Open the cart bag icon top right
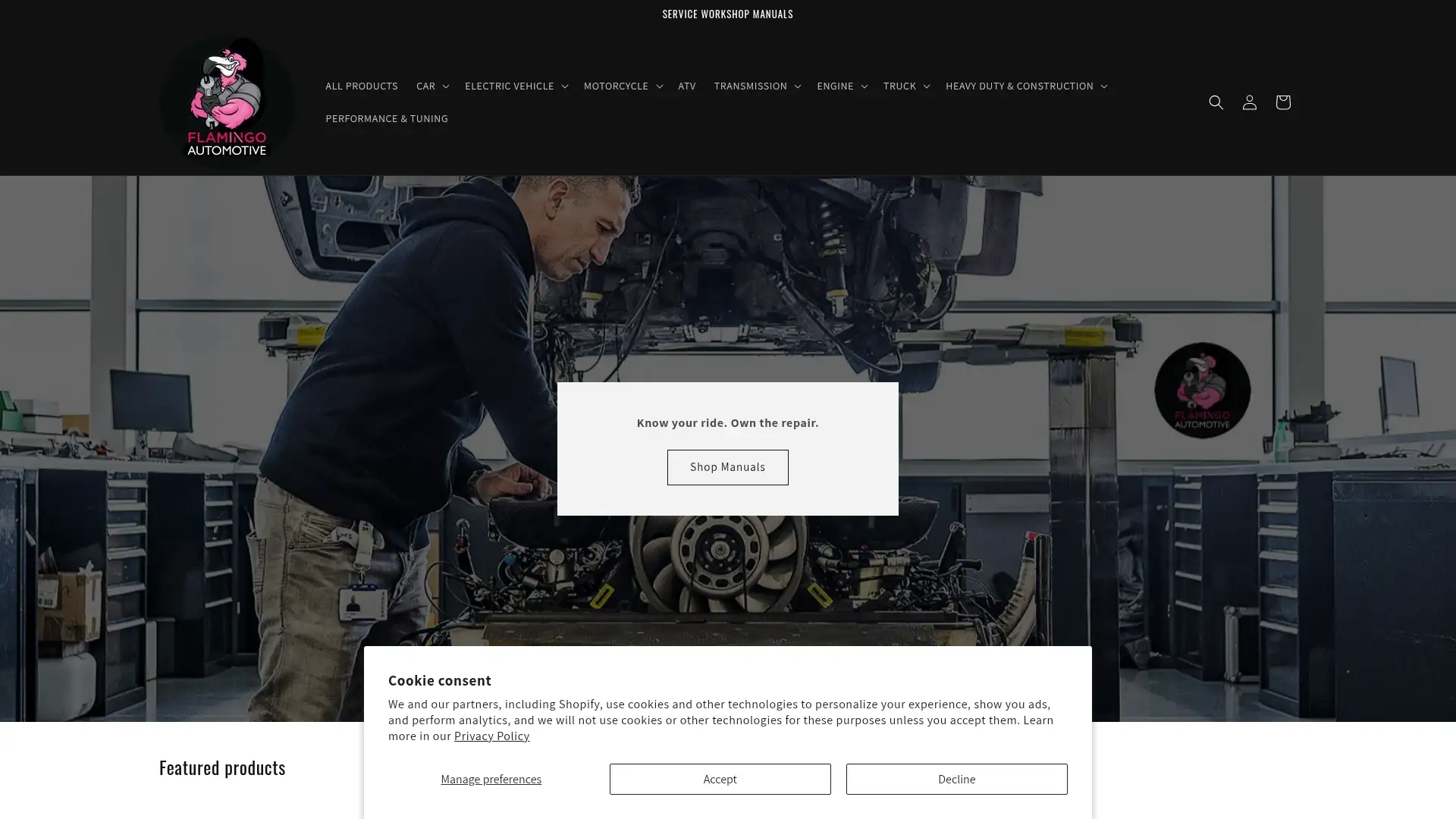Screen dimensions: 1456x819 (1282, 102)
